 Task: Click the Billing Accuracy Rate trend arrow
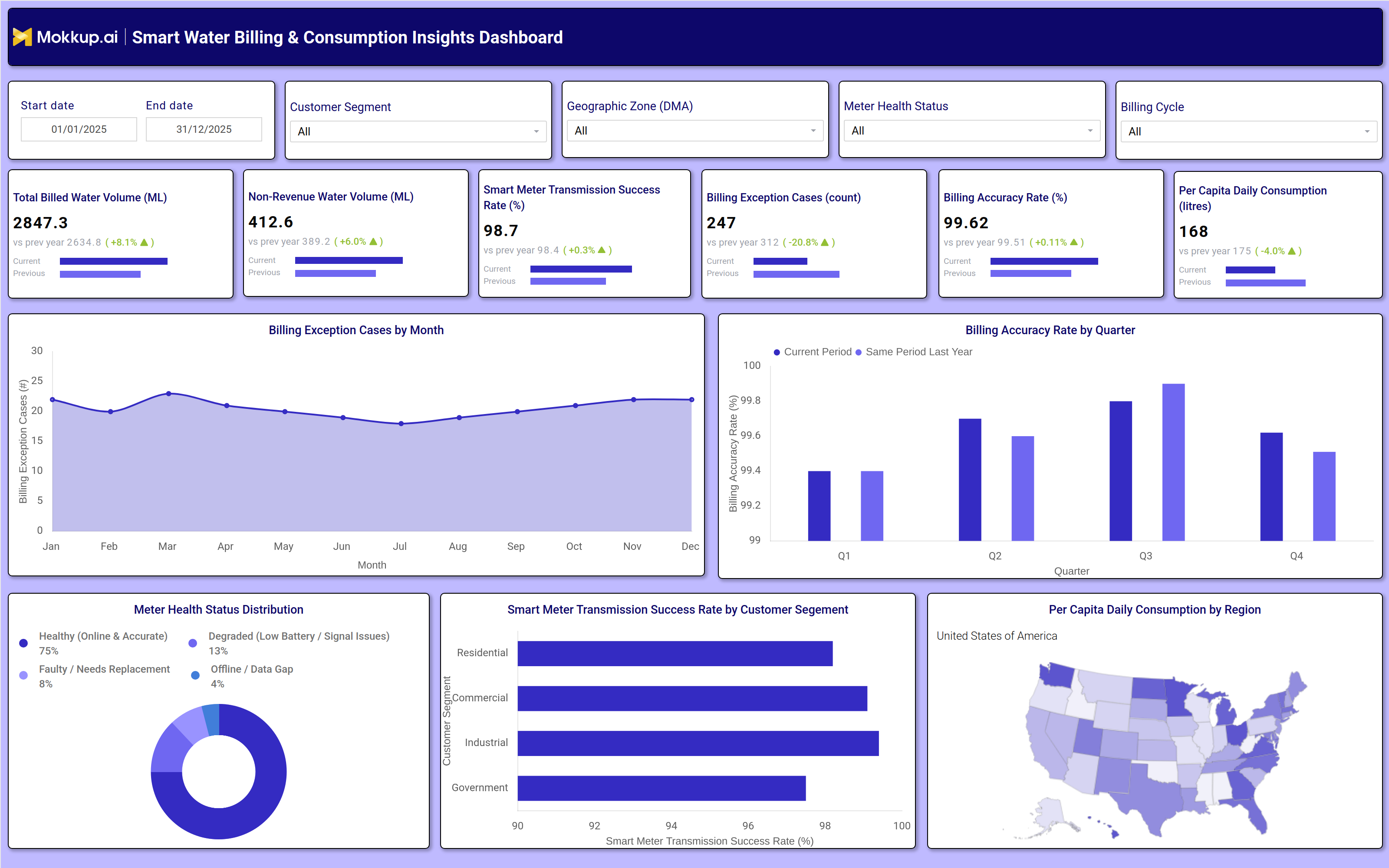(1073, 242)
